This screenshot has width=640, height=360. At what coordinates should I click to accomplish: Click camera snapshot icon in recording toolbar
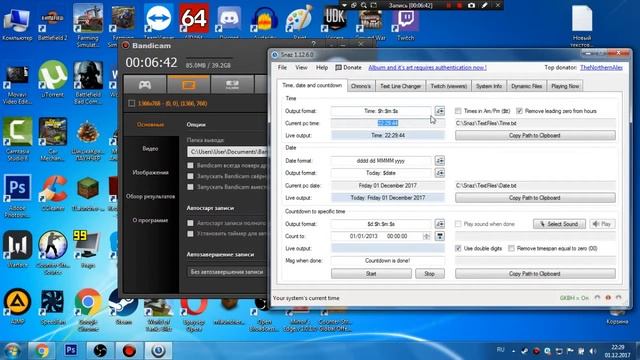(471, 5)
